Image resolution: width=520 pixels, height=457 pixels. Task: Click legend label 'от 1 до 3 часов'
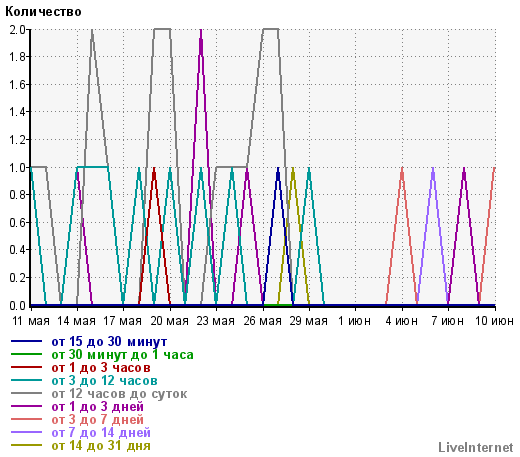pyautogui.click(x=101, y=368)
